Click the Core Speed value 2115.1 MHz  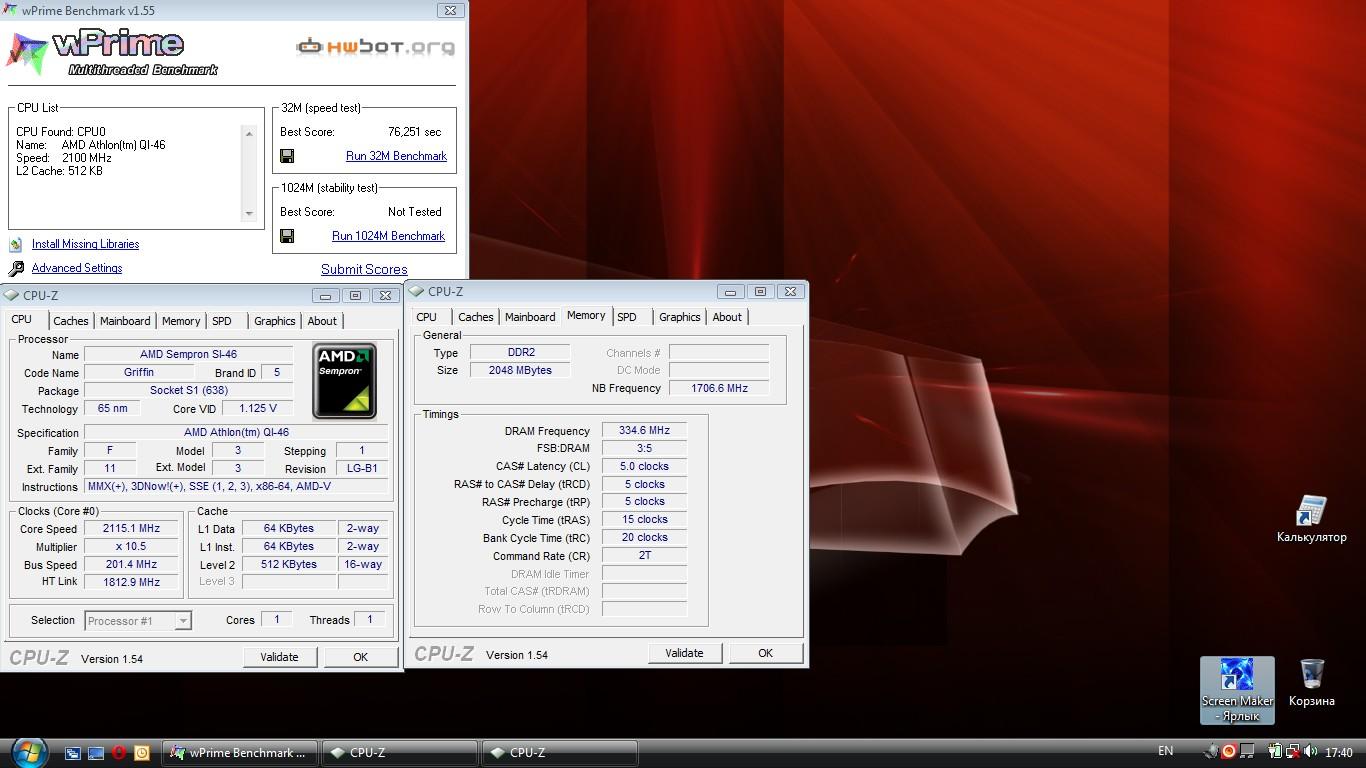click(x=131, y=529)
